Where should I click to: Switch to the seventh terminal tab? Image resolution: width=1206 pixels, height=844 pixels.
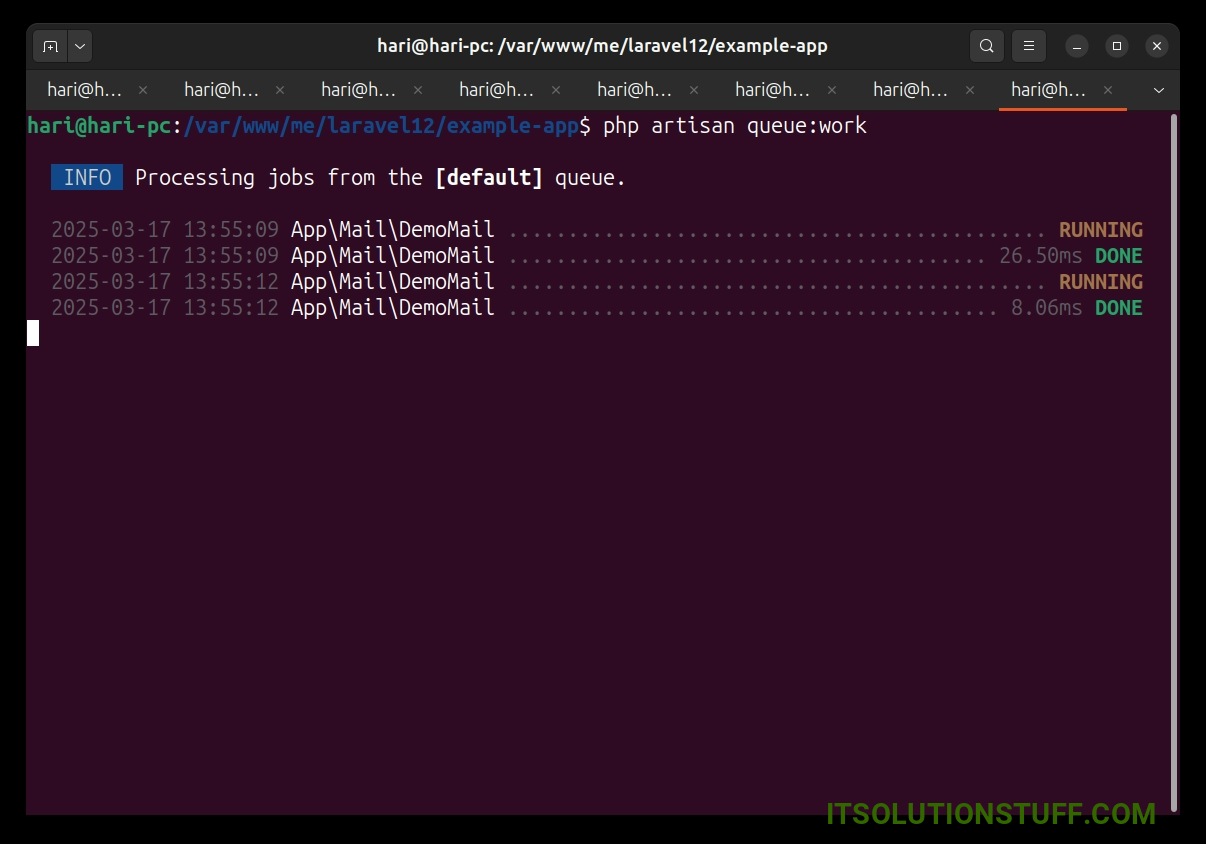tap(910, 90)
